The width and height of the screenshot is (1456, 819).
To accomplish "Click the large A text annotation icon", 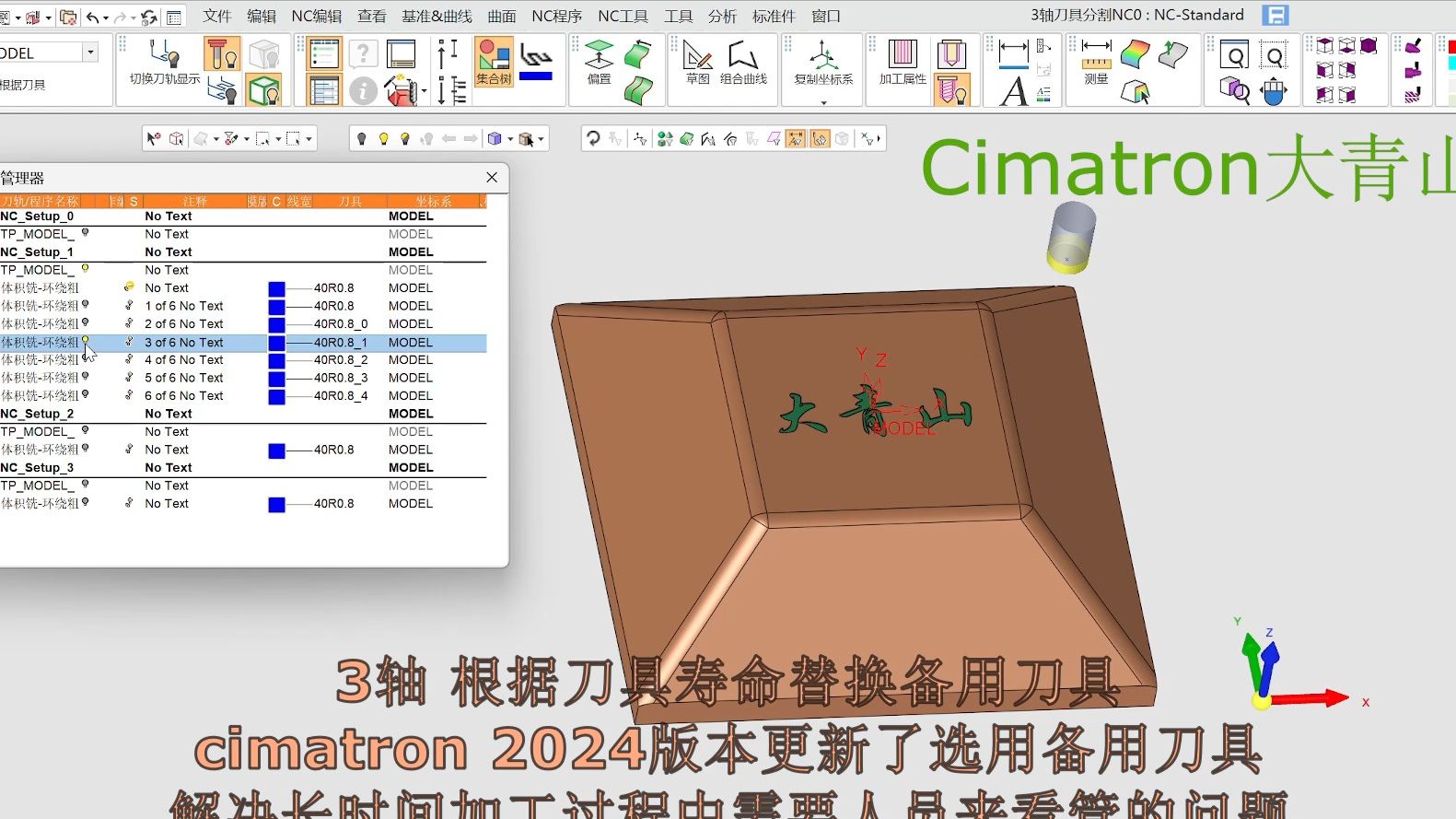I will (x=1014, y=91).
